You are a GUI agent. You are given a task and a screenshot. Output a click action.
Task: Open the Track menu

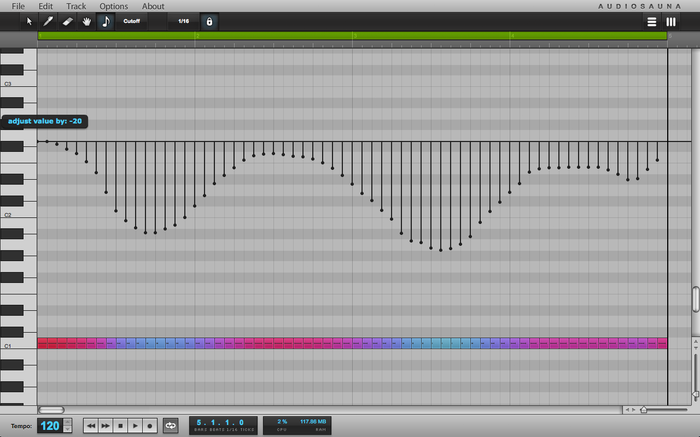pos(77,6)
